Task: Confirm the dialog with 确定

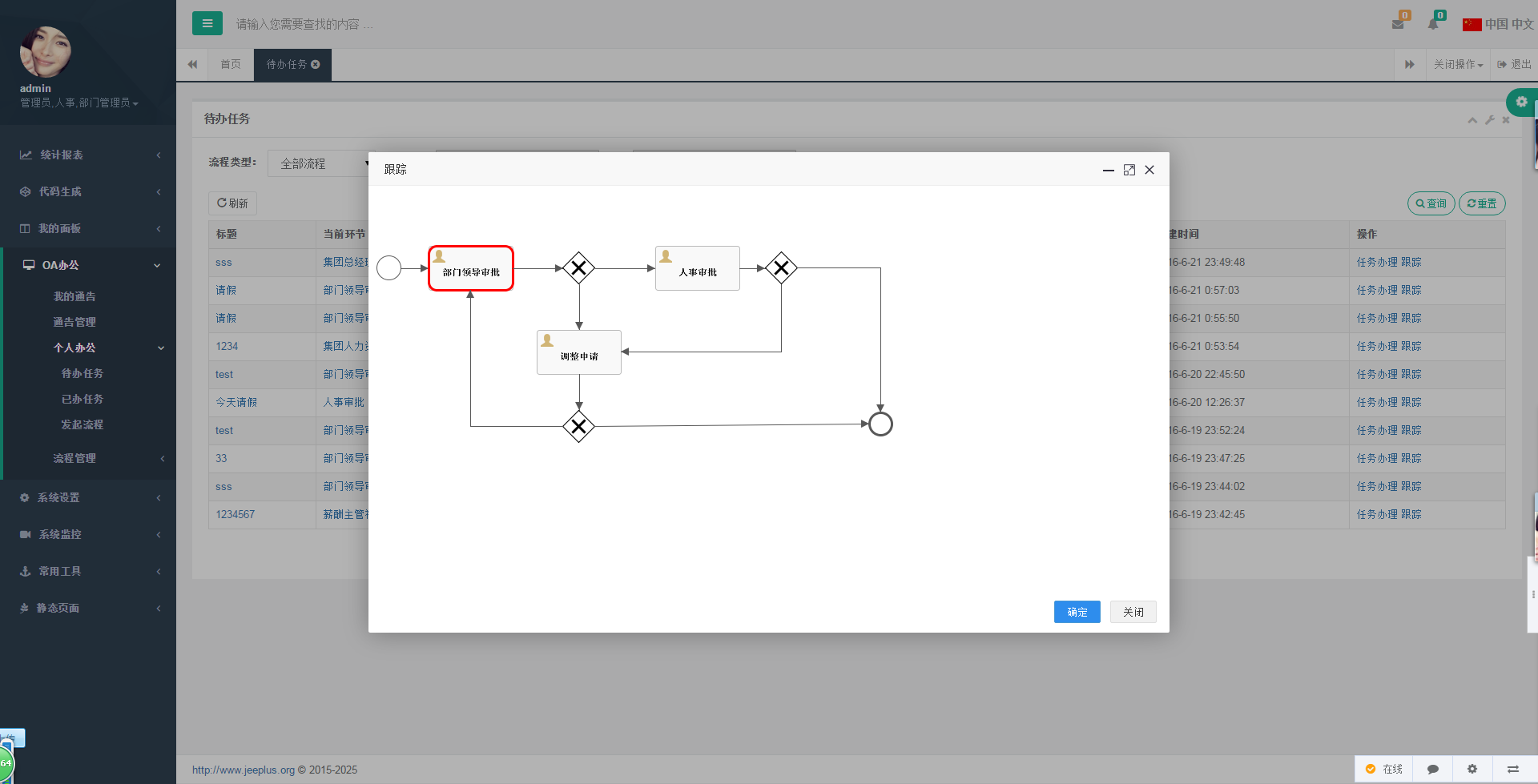Action: tap(1077, 612)
